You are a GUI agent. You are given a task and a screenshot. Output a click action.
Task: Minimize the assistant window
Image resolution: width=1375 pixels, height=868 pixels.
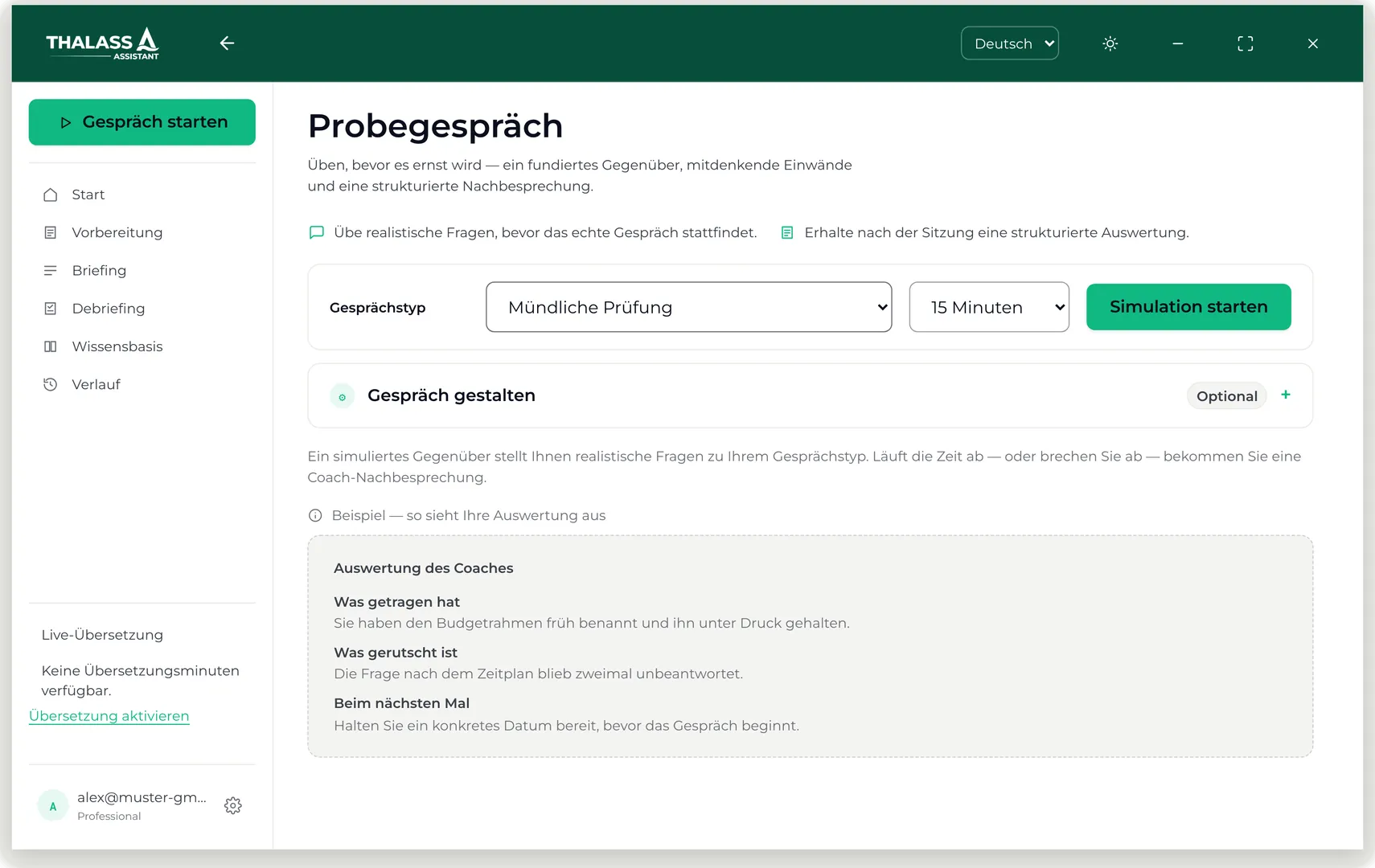point(1178,43)
